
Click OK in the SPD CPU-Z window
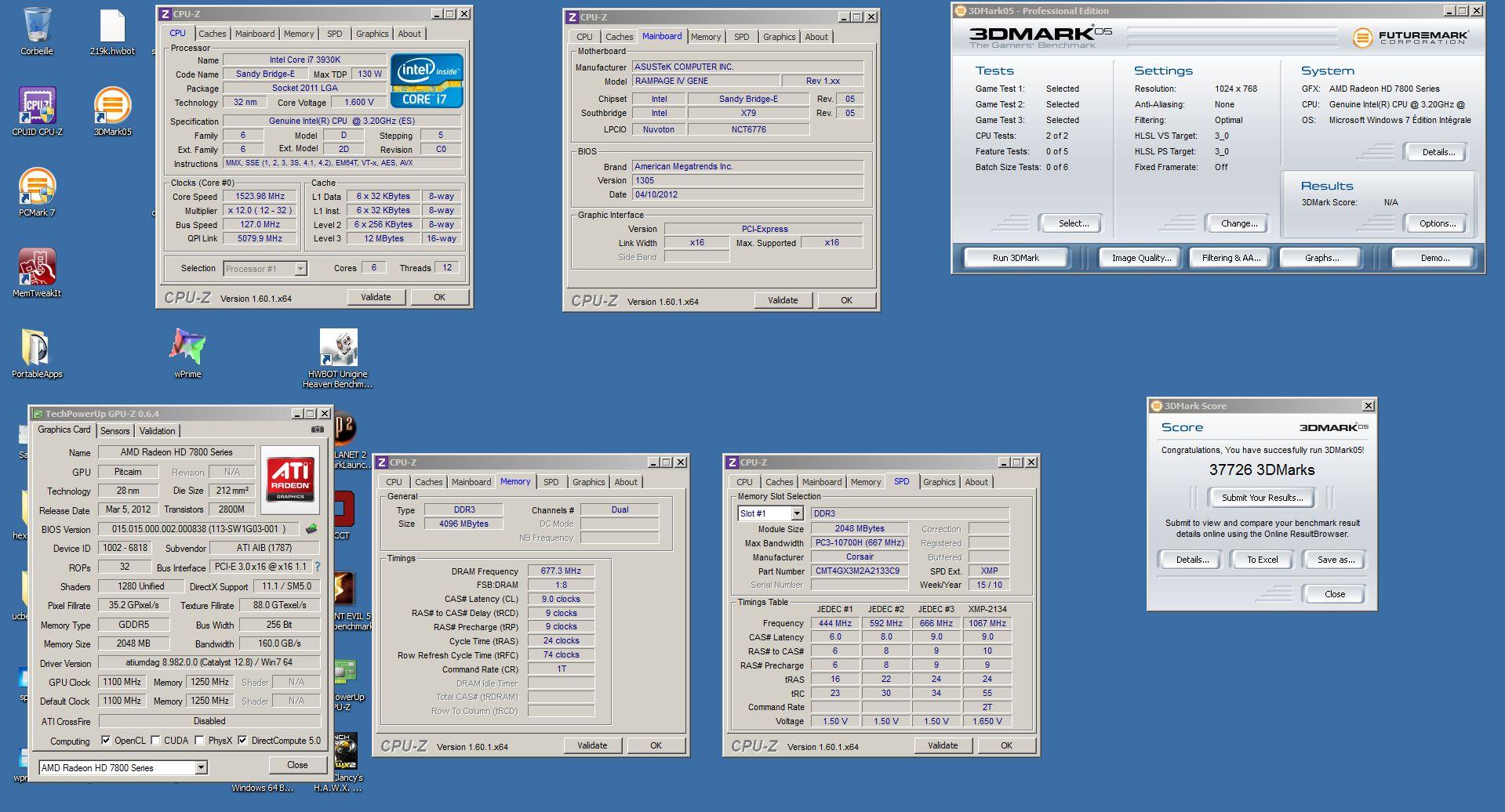tap(1006, 745)
